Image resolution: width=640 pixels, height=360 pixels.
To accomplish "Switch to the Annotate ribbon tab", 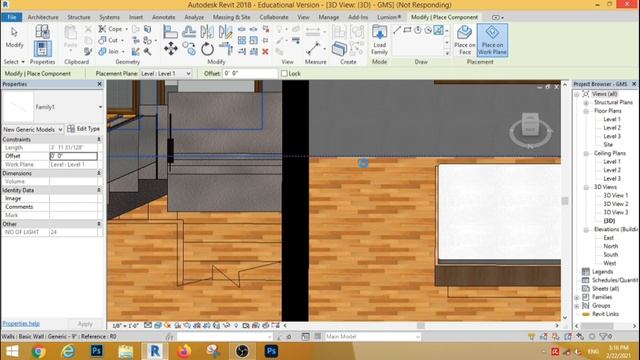I will tap(163, 17).
